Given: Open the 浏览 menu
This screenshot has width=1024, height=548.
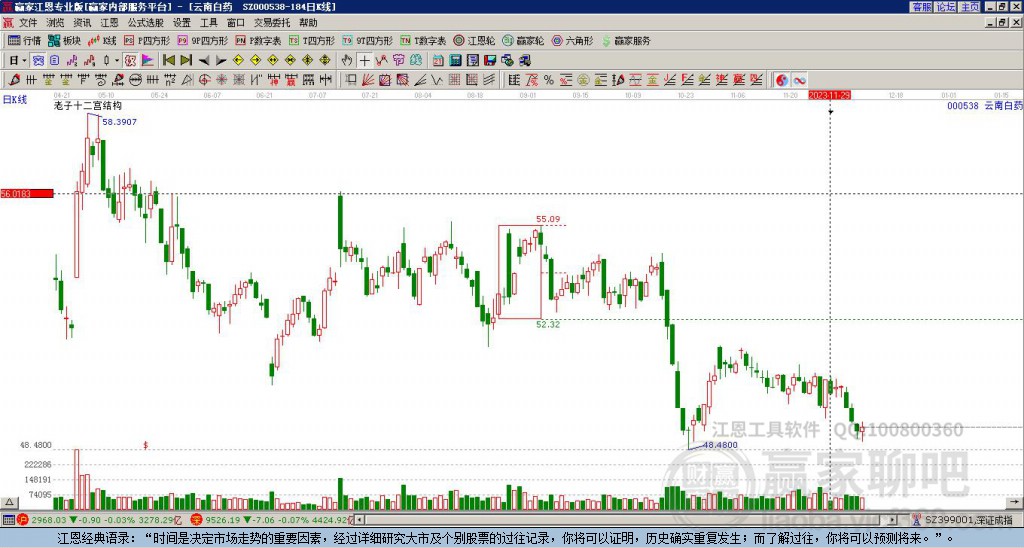Looking at the screenshot, I should tap(55, 23).
